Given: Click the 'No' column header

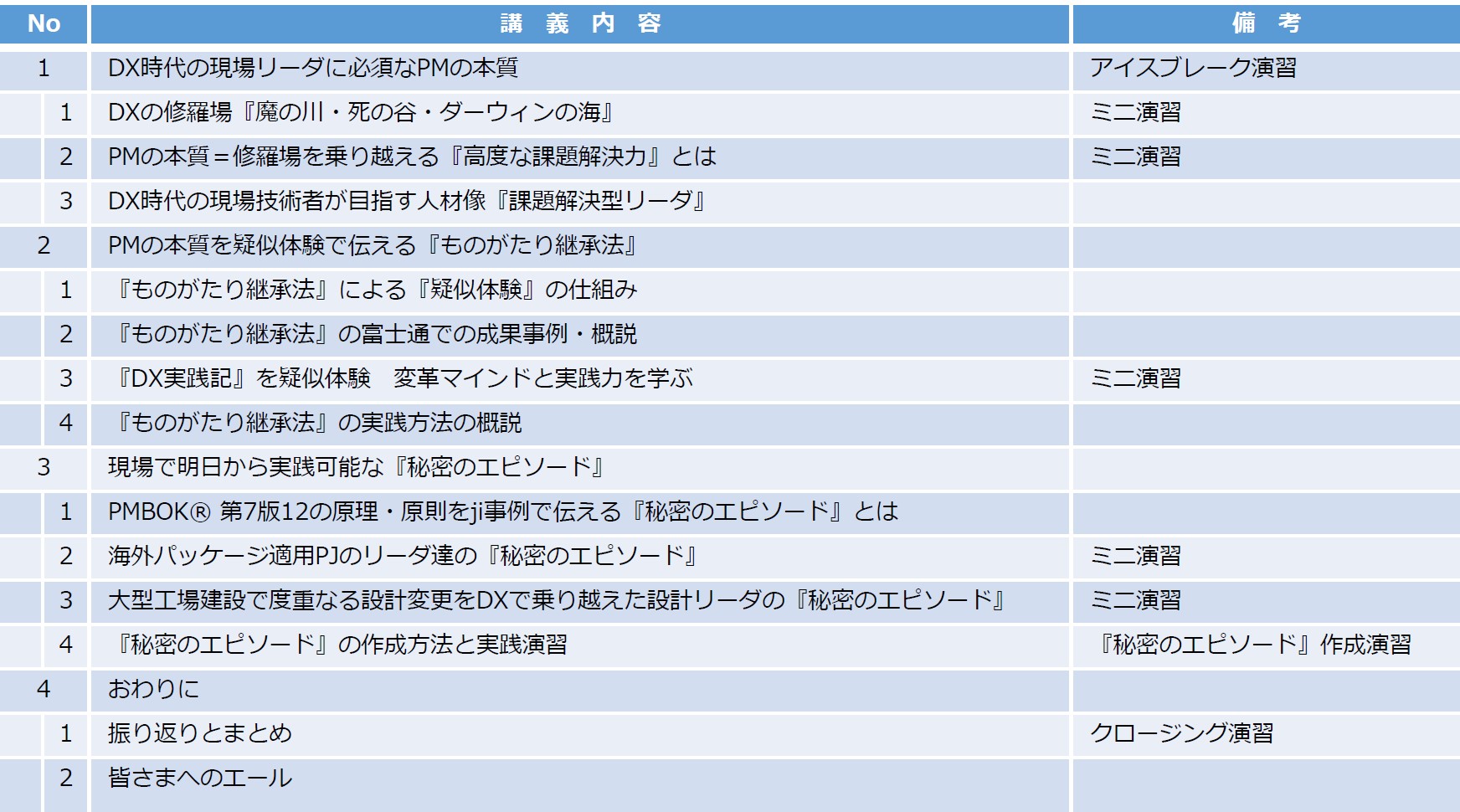Looking at the screenshot, I should (44, 23).
